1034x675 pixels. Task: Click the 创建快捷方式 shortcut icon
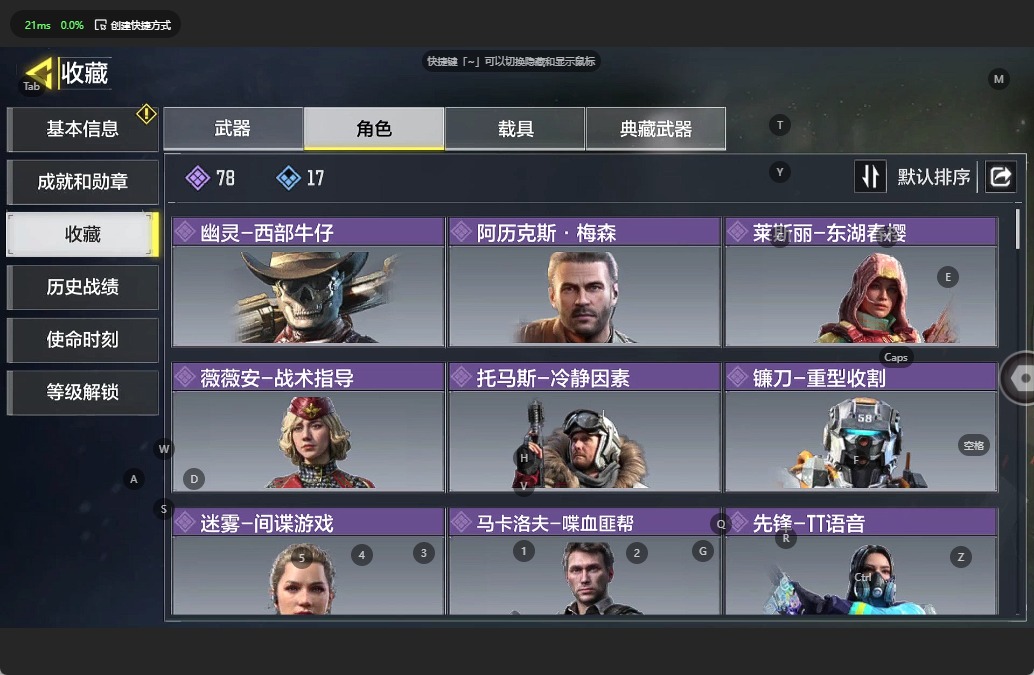pyautogui.click(x=100, y=25)
